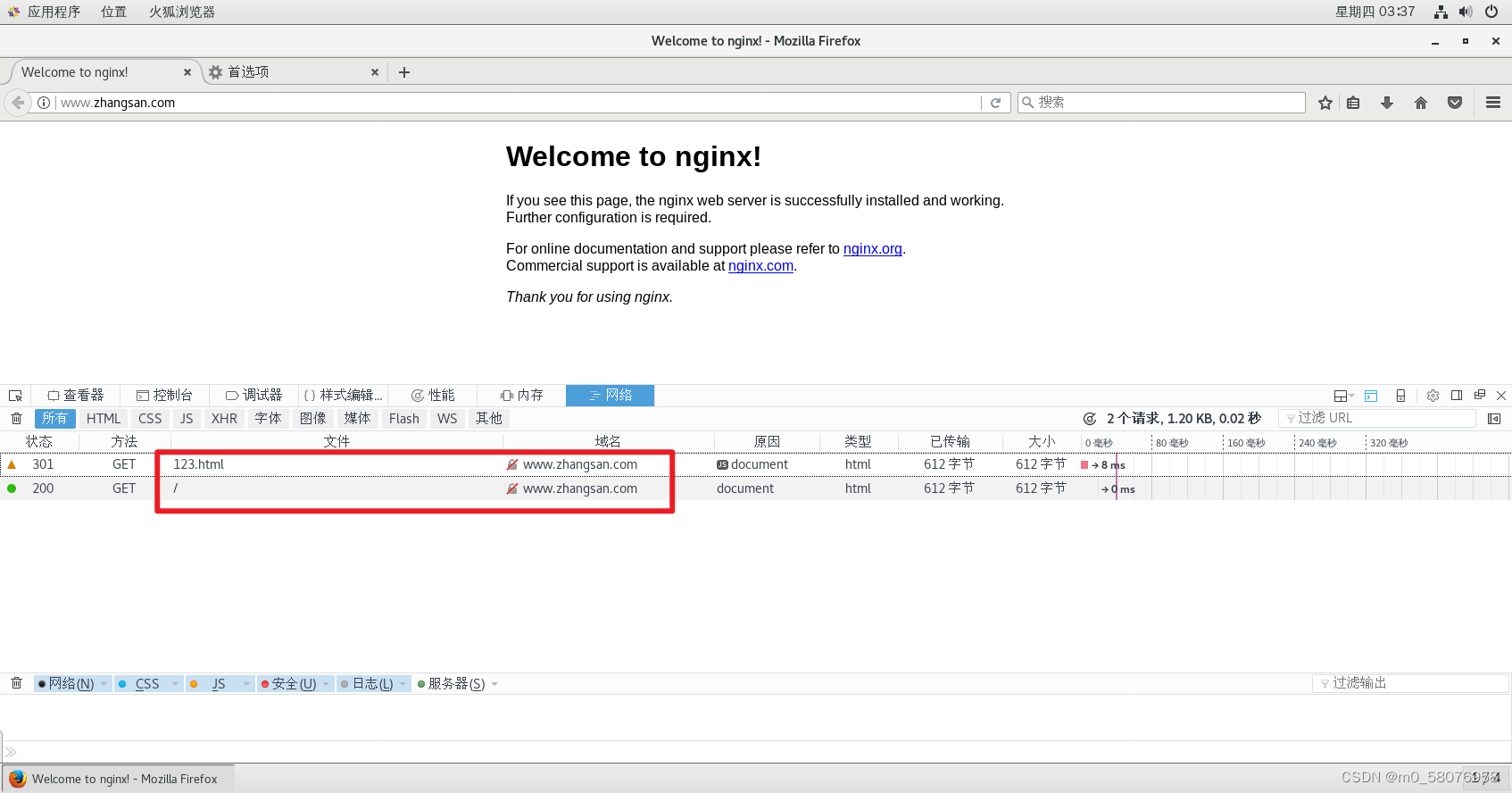This screenshot has width=1512, height=793.
Task: Filter requests by Flash
Action: (404, 419)
